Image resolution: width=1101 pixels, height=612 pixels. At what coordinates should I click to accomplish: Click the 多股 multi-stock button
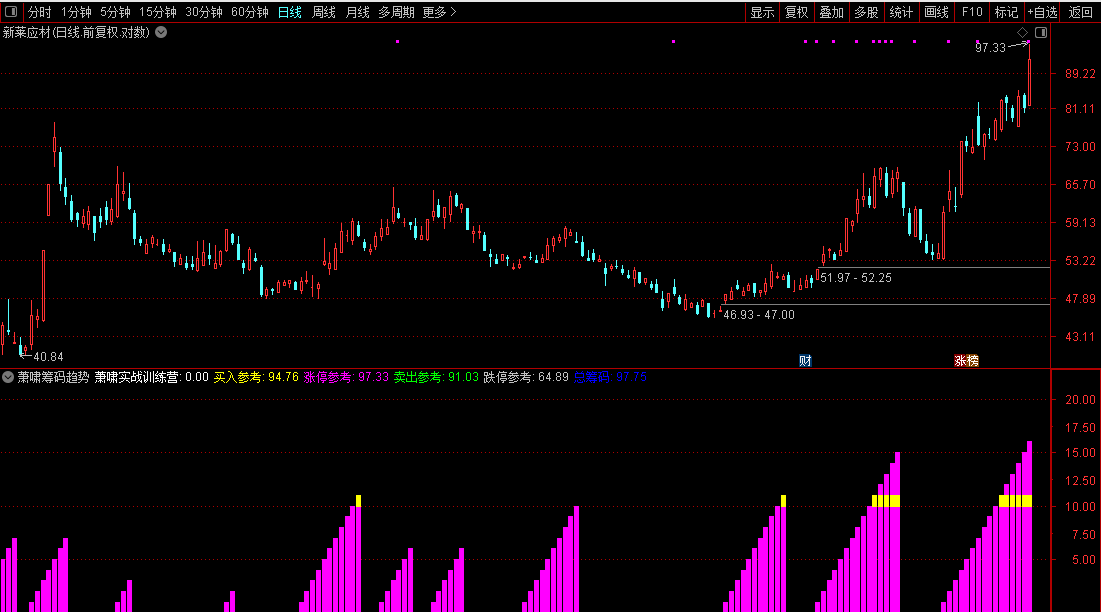(866, 12)
